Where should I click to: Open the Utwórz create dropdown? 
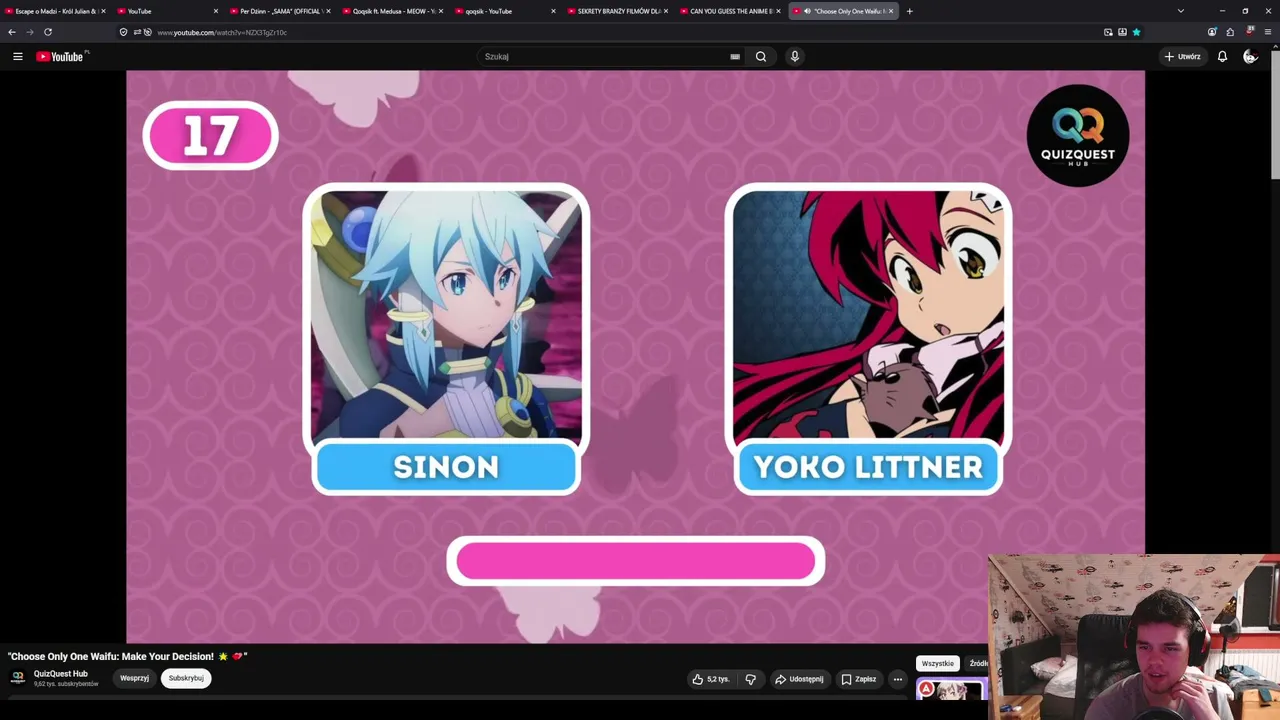[x=1182, y=57]
